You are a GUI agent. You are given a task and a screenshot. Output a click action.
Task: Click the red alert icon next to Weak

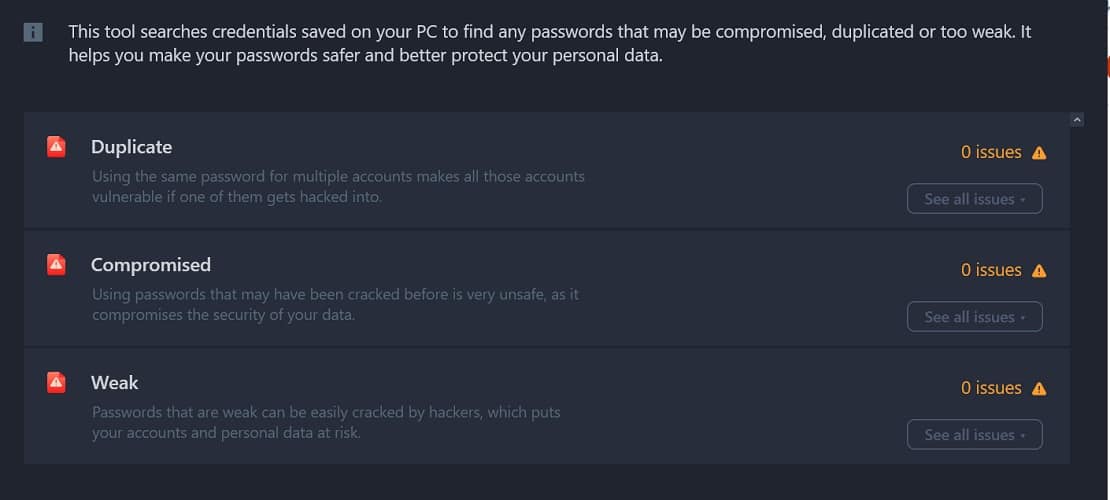pyautogui.click(x=57, y=382)
